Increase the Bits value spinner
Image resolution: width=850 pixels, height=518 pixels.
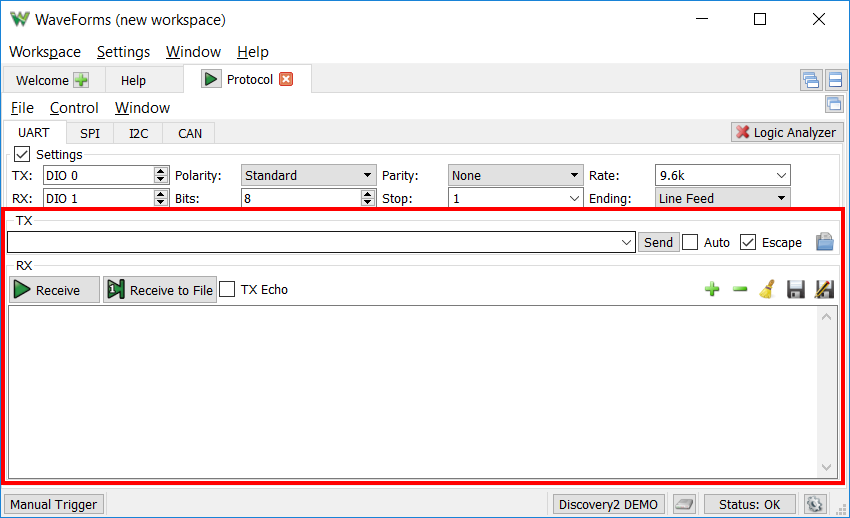368,194
